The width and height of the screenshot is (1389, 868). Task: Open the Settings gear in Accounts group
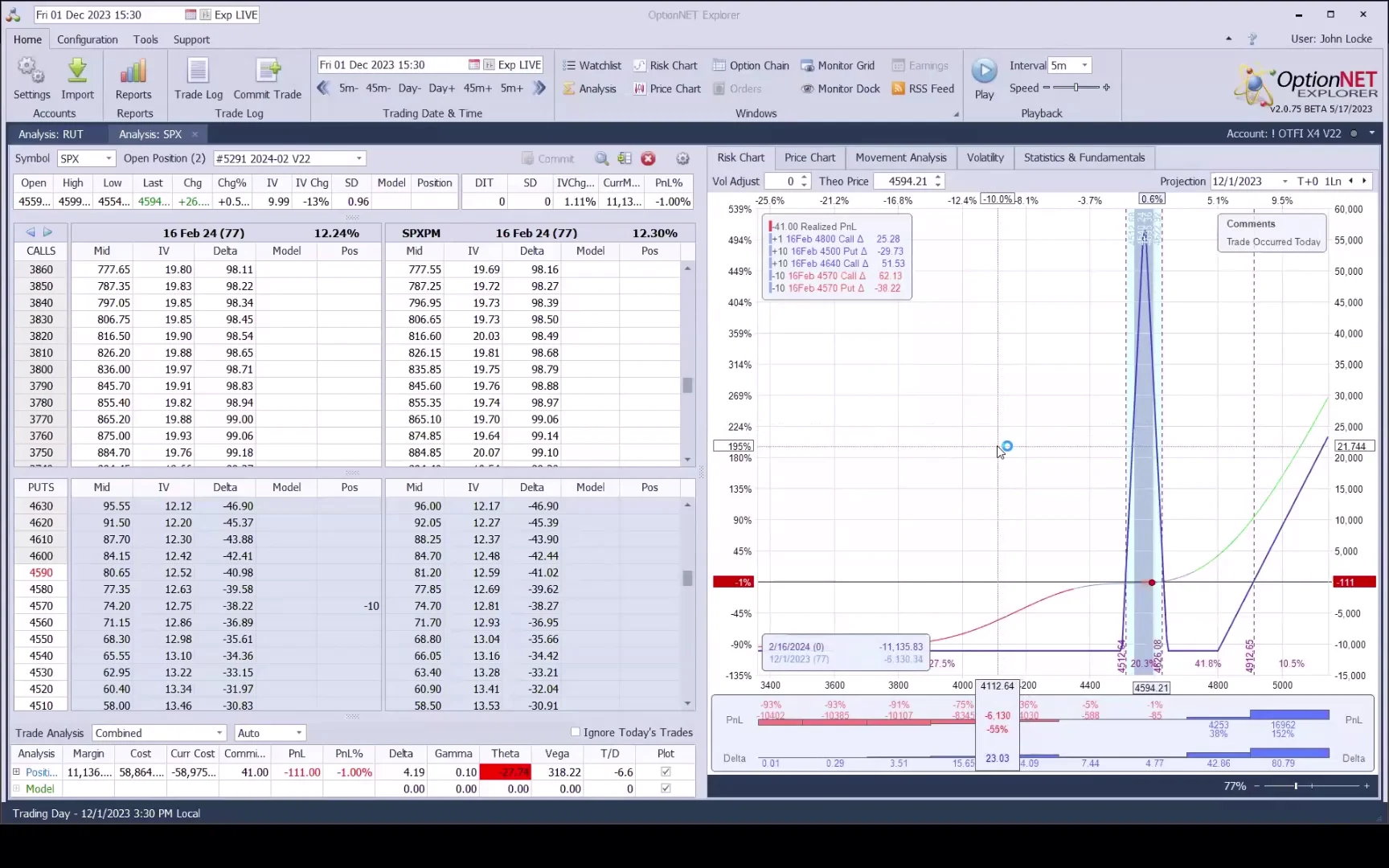31,79
